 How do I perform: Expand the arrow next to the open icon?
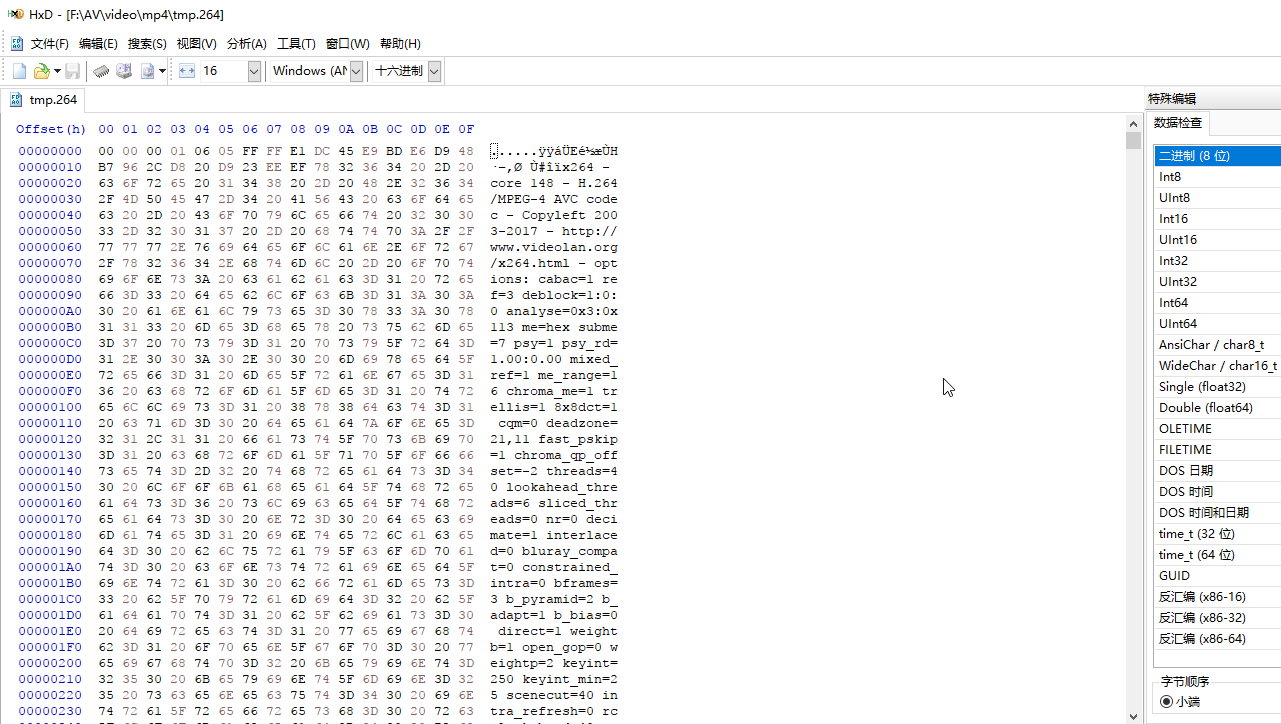(55, 70)
